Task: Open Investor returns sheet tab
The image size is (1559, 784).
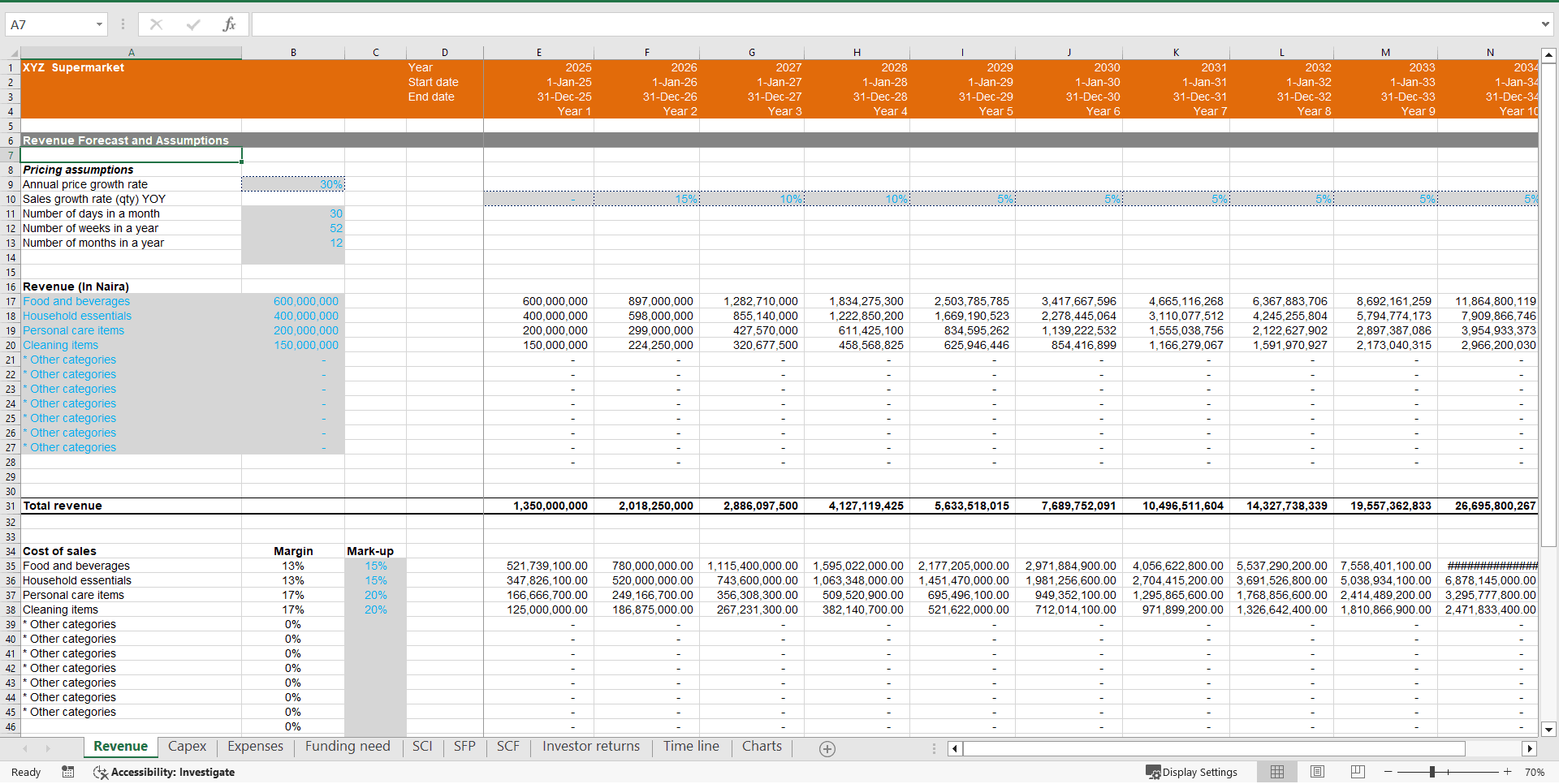Action: (591, 747)
